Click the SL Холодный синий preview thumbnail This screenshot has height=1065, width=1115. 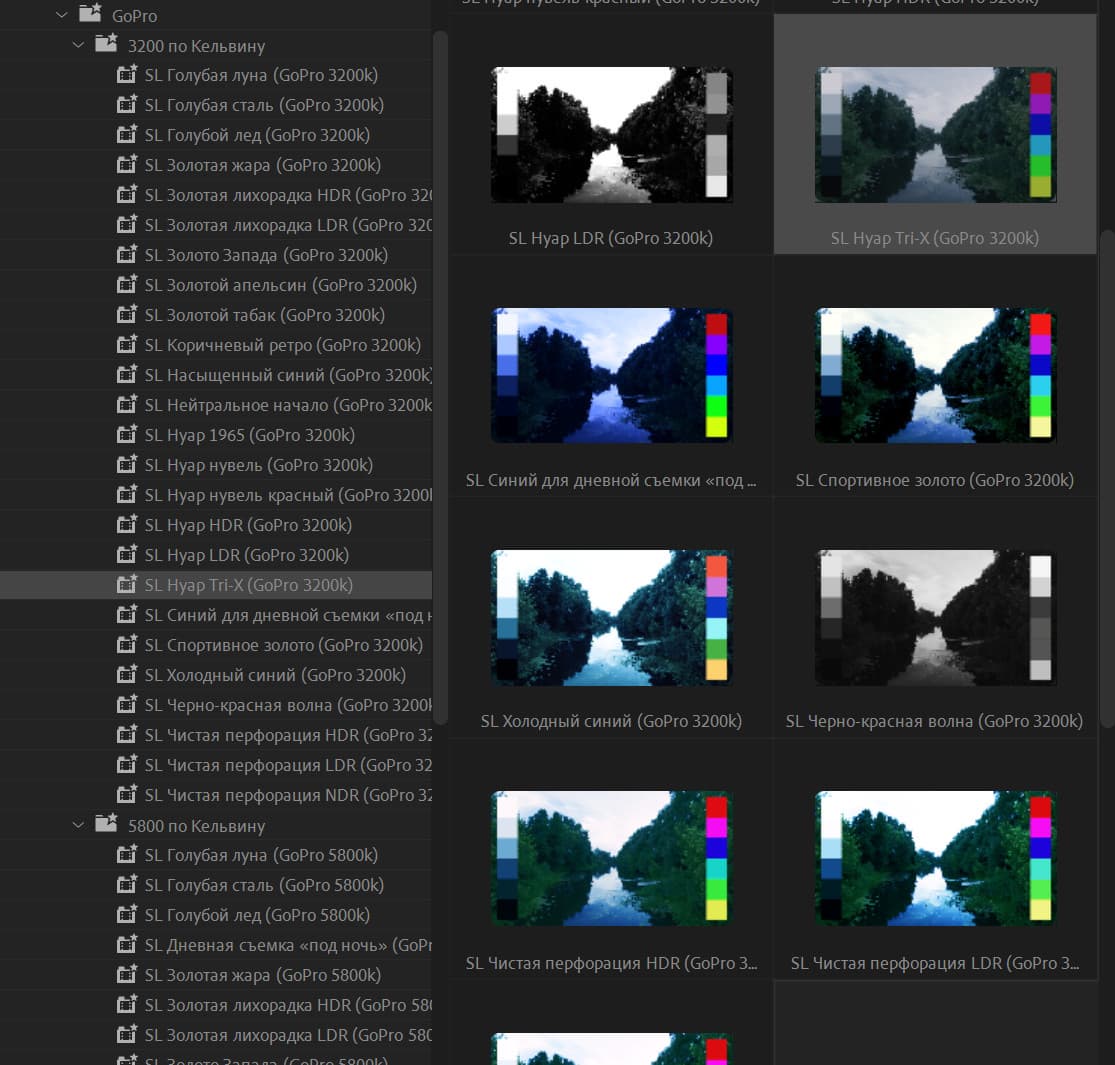coord(612,617)
